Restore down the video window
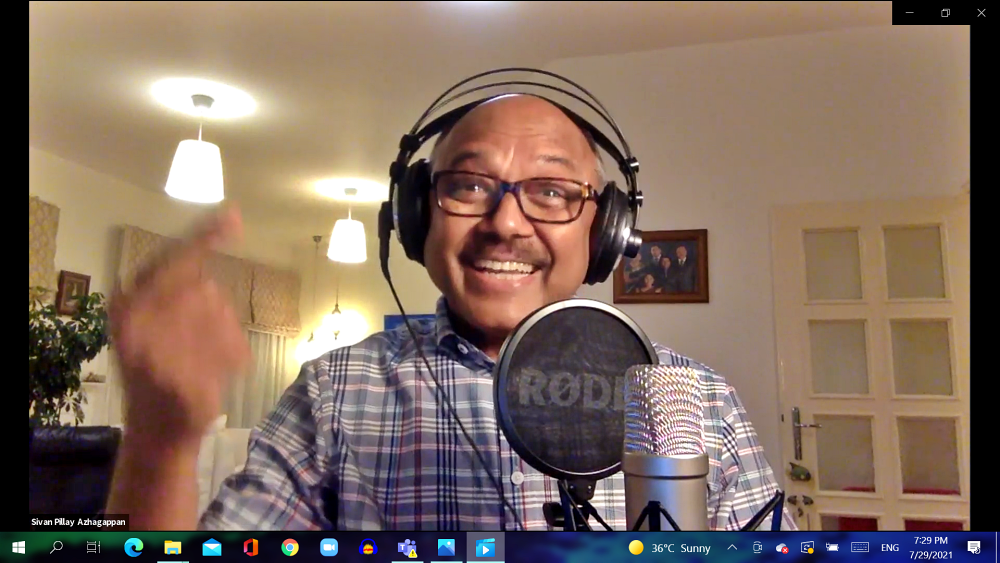1000x563 pixels. pyautogui.click(x=945, y=12)
